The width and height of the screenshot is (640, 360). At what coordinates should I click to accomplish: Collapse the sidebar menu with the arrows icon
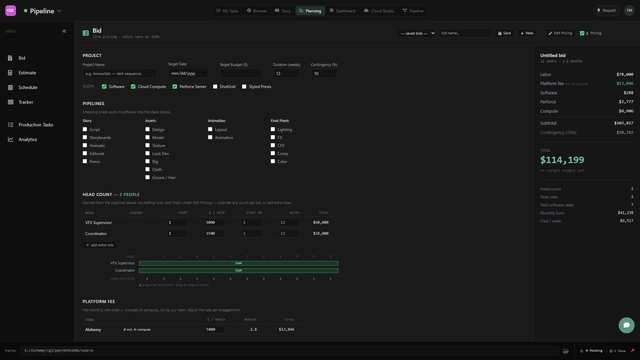(64, 31)
